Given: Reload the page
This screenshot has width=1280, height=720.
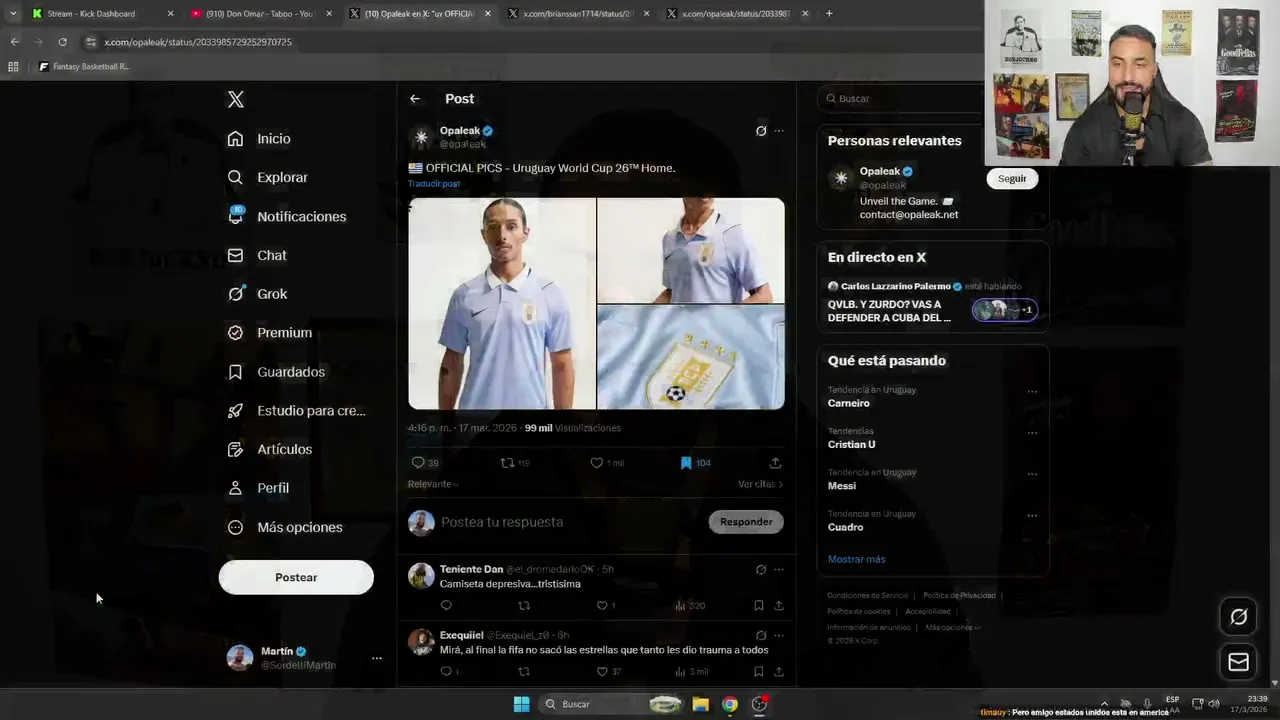Looking at the screenshot, I should [x=62, y=42].
